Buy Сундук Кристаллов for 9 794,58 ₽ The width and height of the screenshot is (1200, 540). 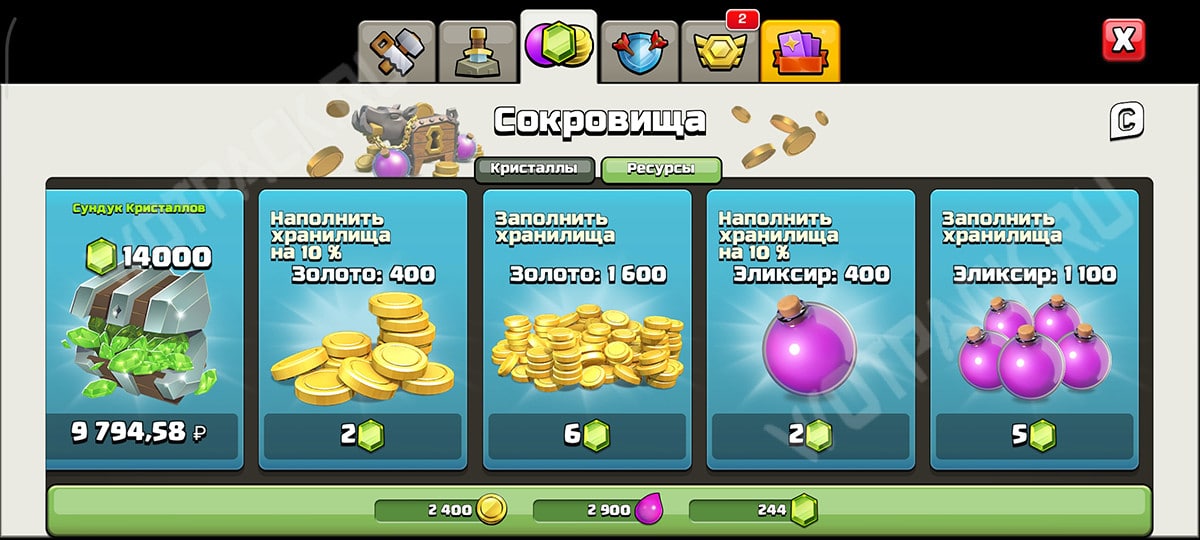pos(144,436)
